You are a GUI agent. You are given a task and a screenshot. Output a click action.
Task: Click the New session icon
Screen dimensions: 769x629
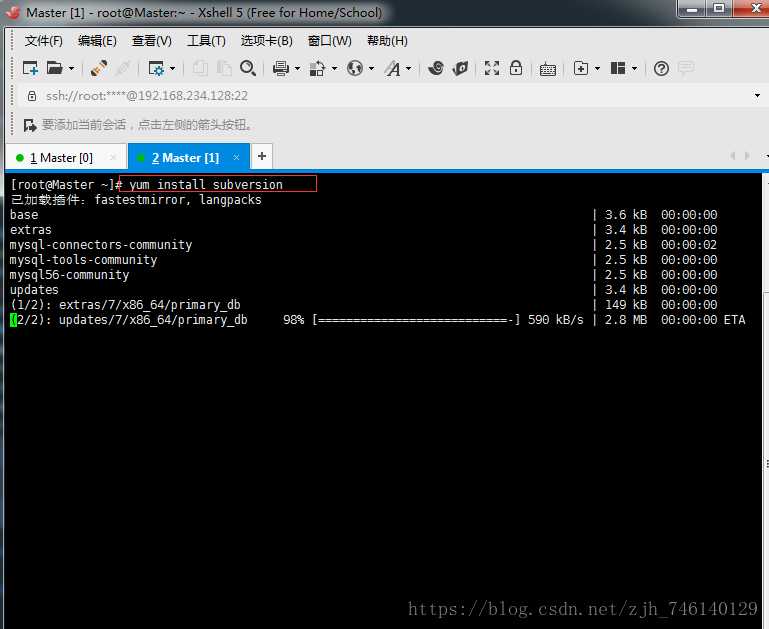pyautogui.click(x=30, y=68)
